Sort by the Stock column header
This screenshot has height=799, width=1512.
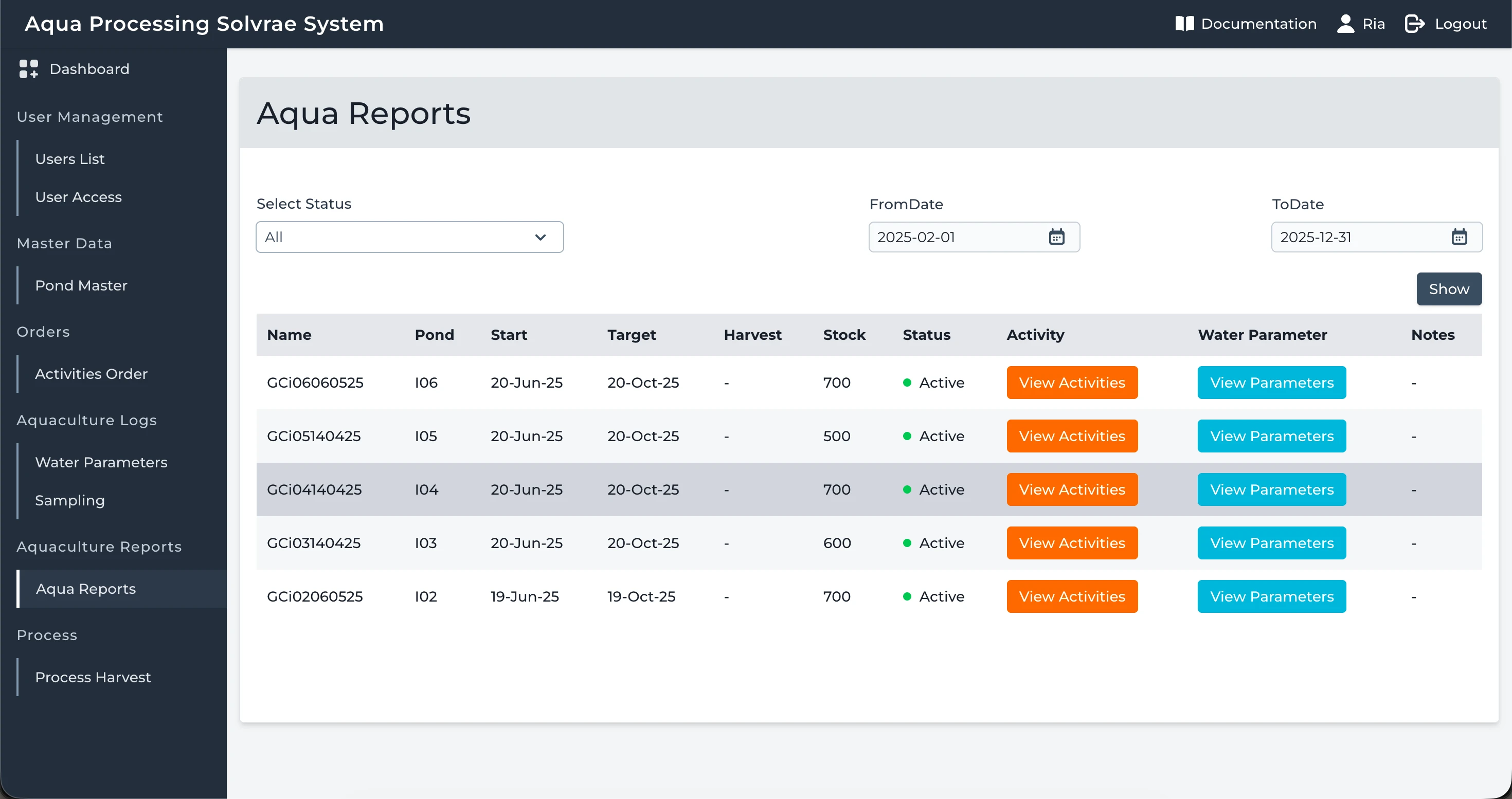click(844, 335)
